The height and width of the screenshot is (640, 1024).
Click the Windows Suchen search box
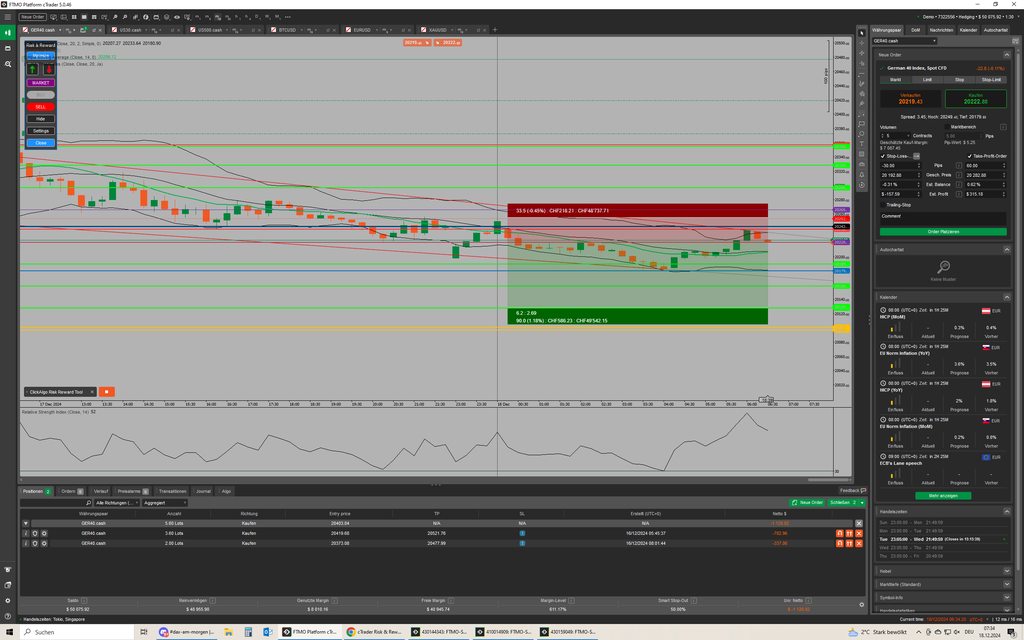coord(77,632)
